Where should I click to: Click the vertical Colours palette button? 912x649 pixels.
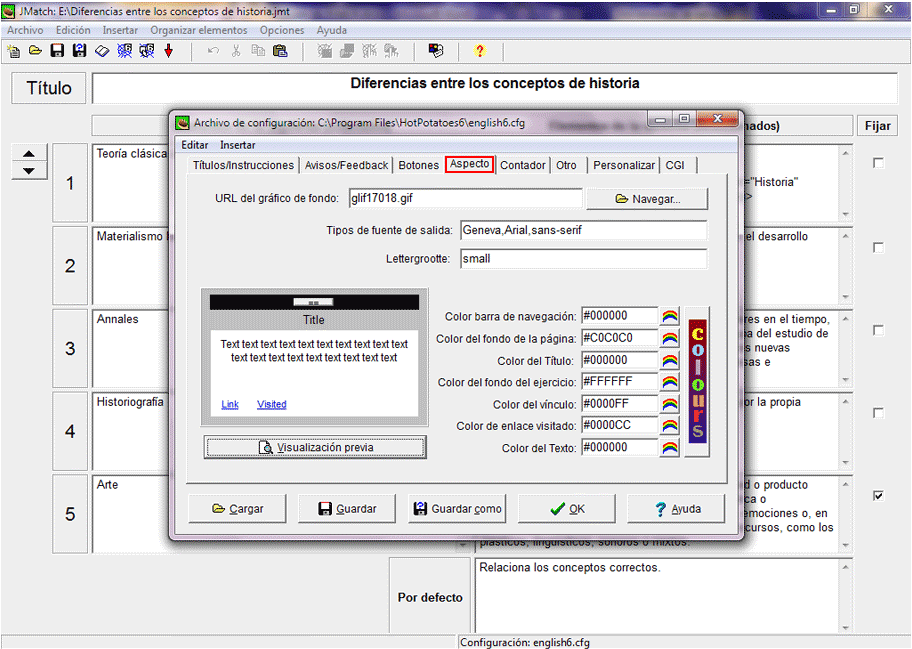click(698, 382)
